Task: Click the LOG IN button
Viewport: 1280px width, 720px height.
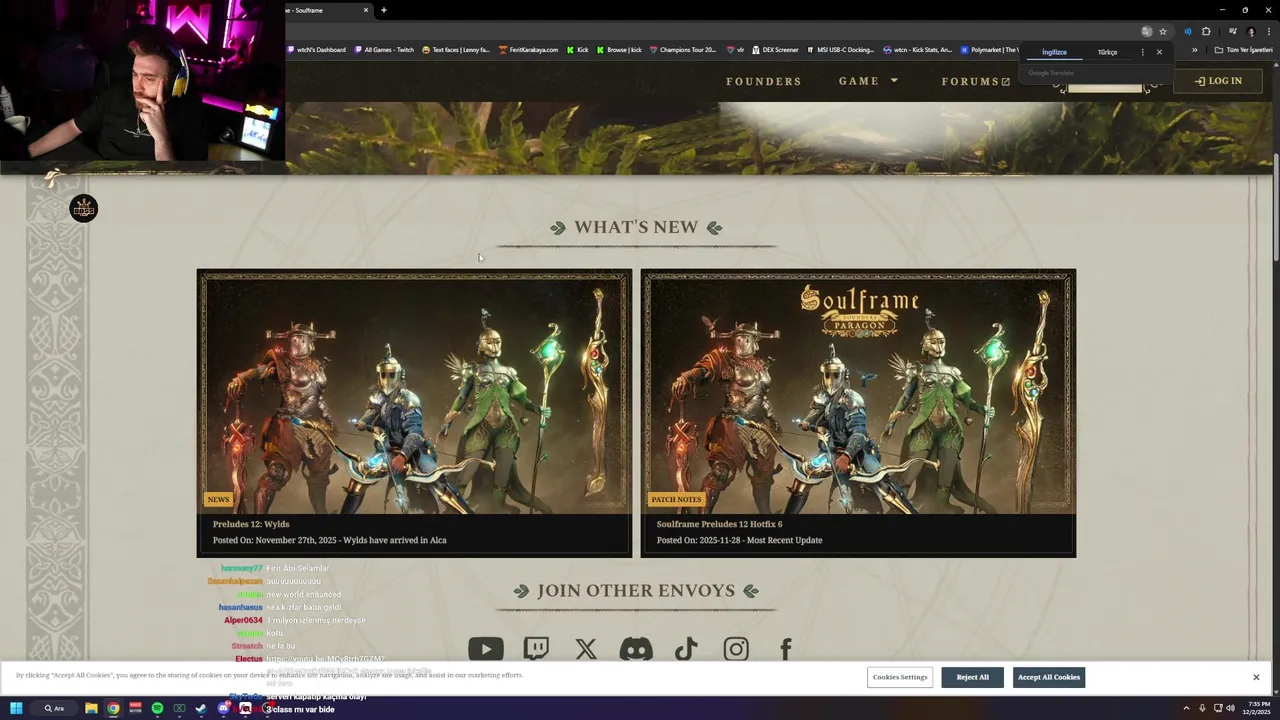Action: point(1218,81)
